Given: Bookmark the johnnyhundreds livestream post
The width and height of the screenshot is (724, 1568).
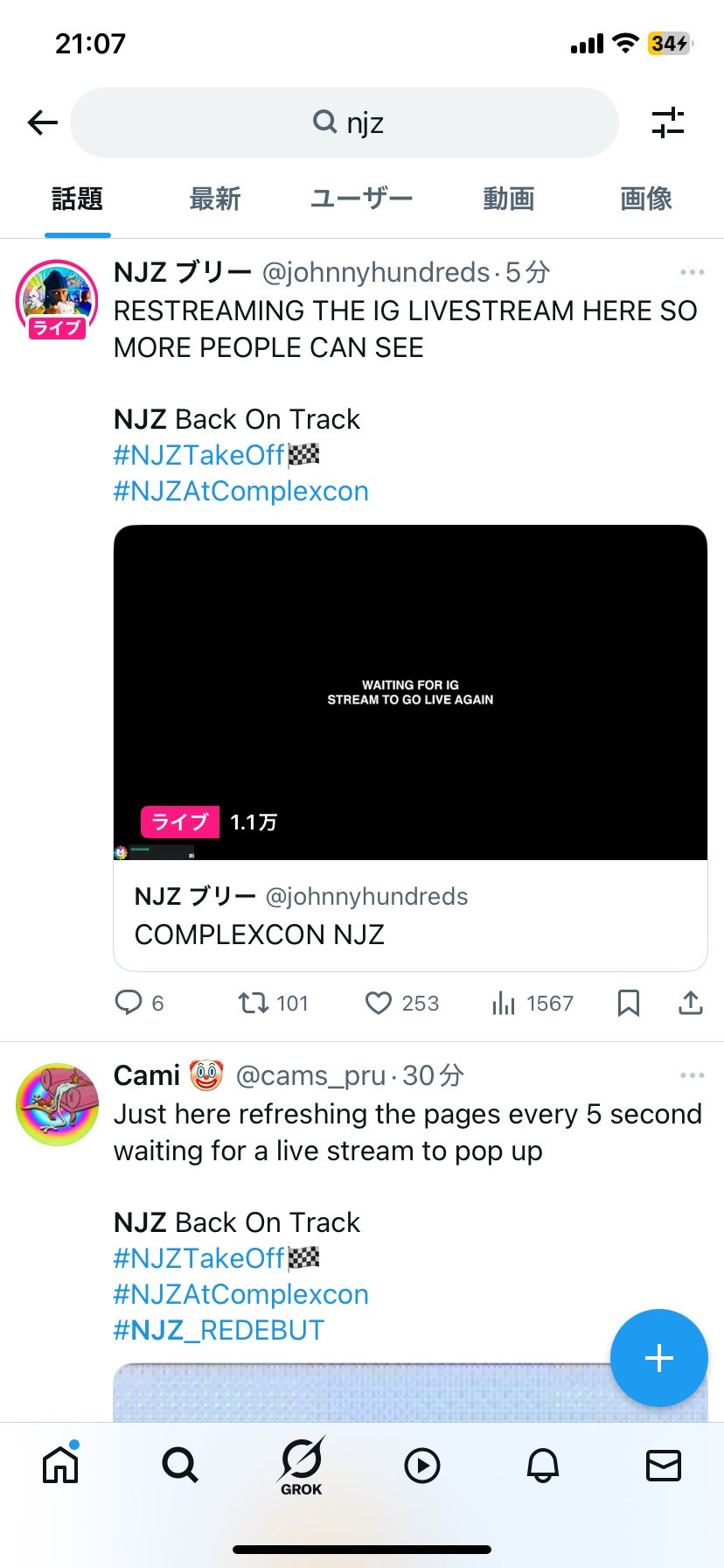Looking at the screenshot, I should coord(628,1003).
